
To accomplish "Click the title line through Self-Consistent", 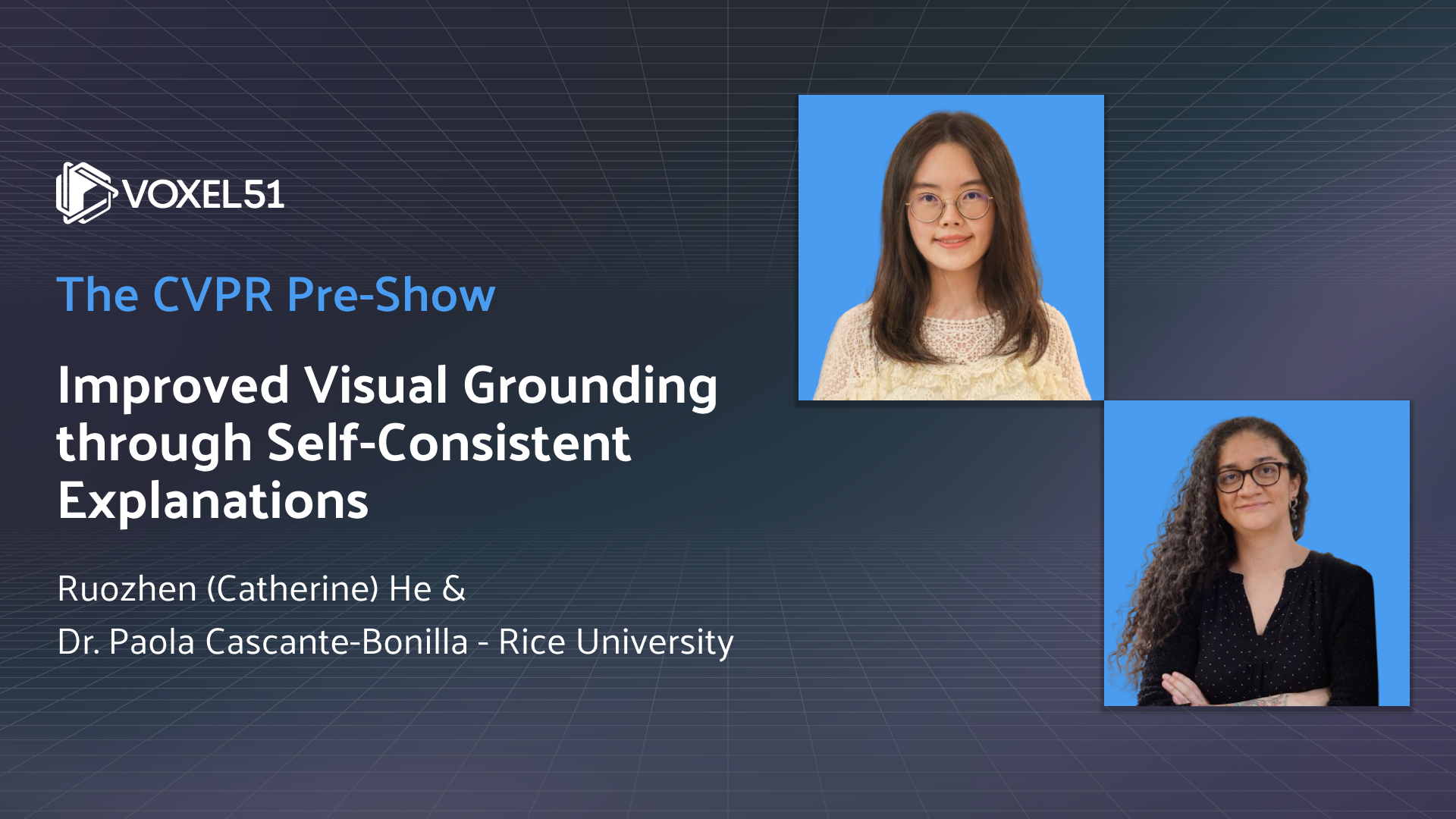I will coord(343,443).
